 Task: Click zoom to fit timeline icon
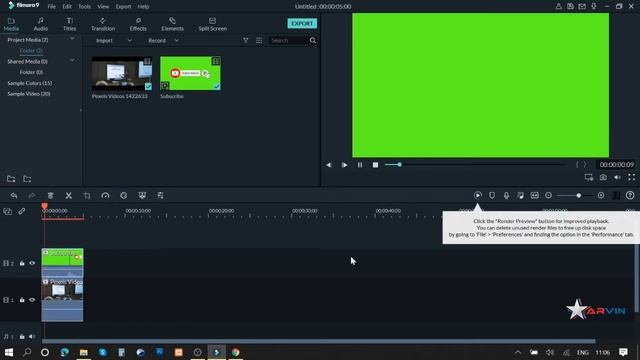coord(534,196)
